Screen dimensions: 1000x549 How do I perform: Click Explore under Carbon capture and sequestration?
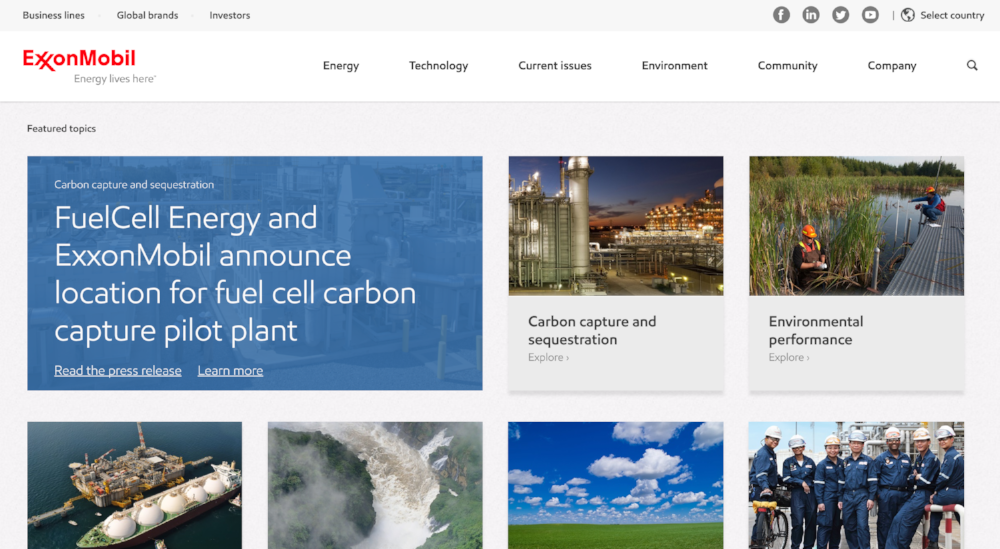point(548,358)
